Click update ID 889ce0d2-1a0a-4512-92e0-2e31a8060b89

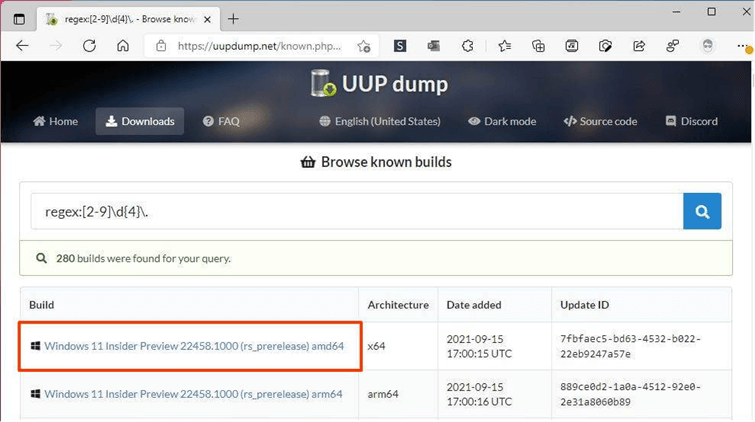[x=630, y=394]
